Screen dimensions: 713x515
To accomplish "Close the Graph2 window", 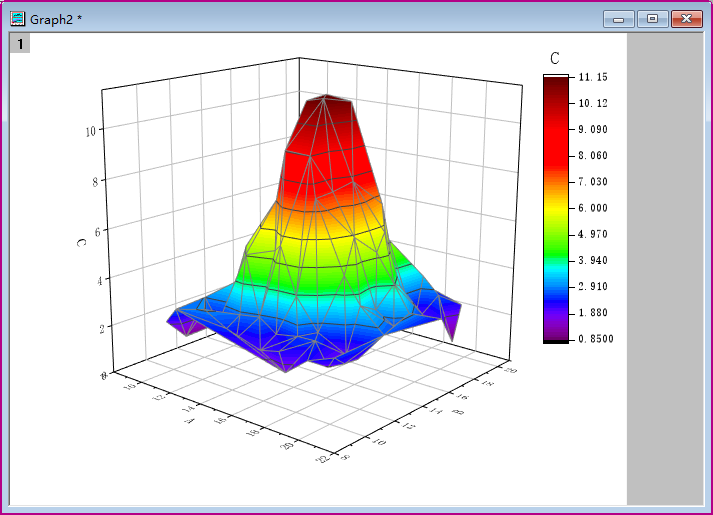I will click(686, 18).
